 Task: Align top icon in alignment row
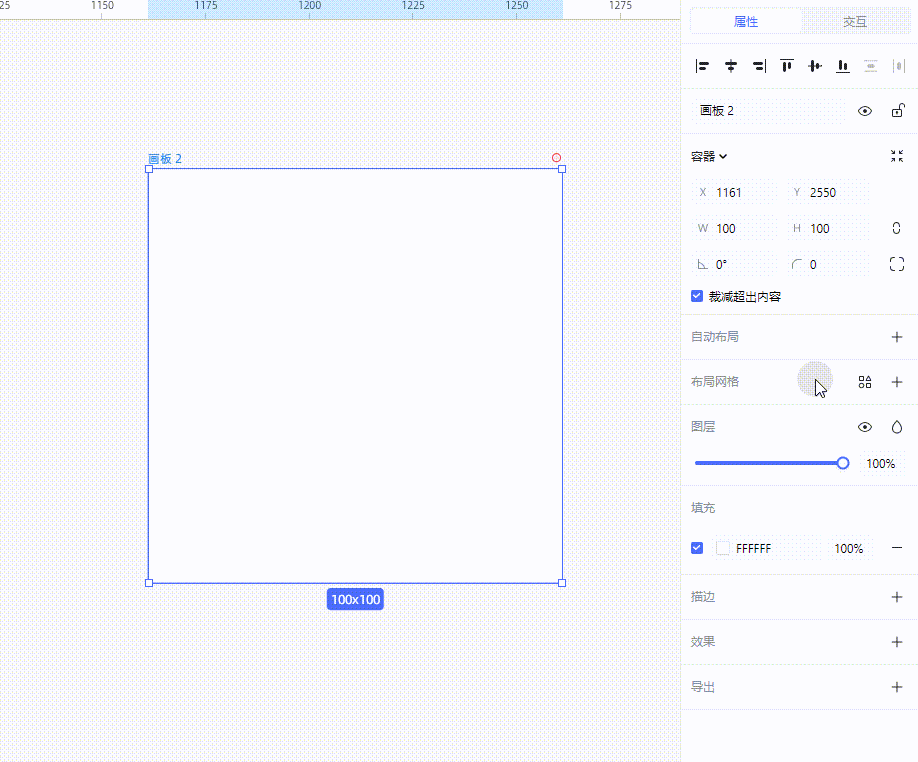point(787,66)
